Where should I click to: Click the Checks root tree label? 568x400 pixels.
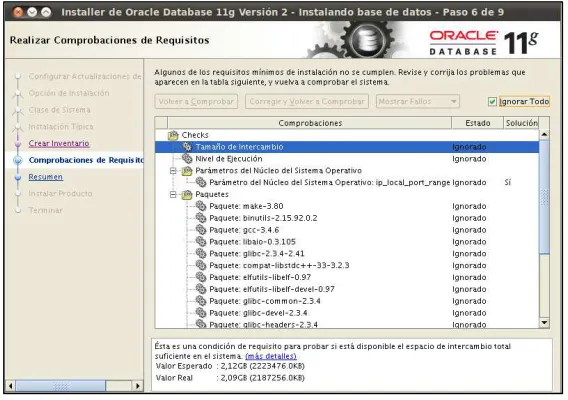195,135
